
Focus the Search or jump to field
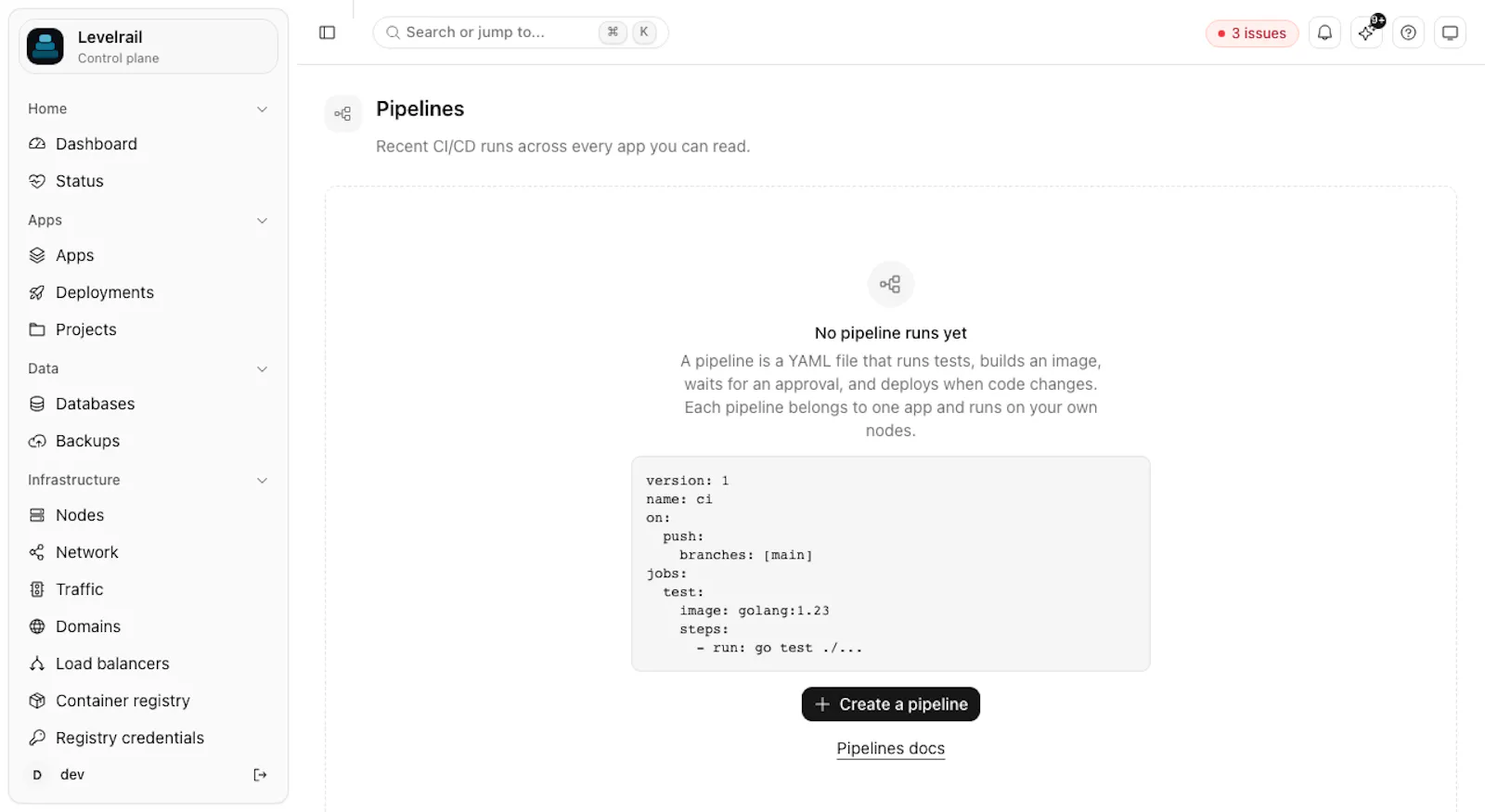521,32
